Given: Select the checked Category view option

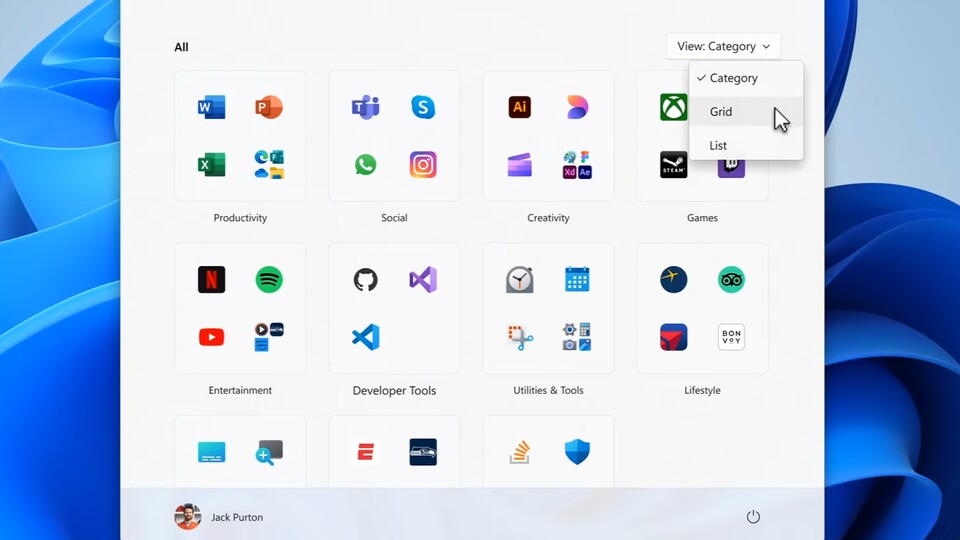Looking at the screenshot, I should click(734, 78).
